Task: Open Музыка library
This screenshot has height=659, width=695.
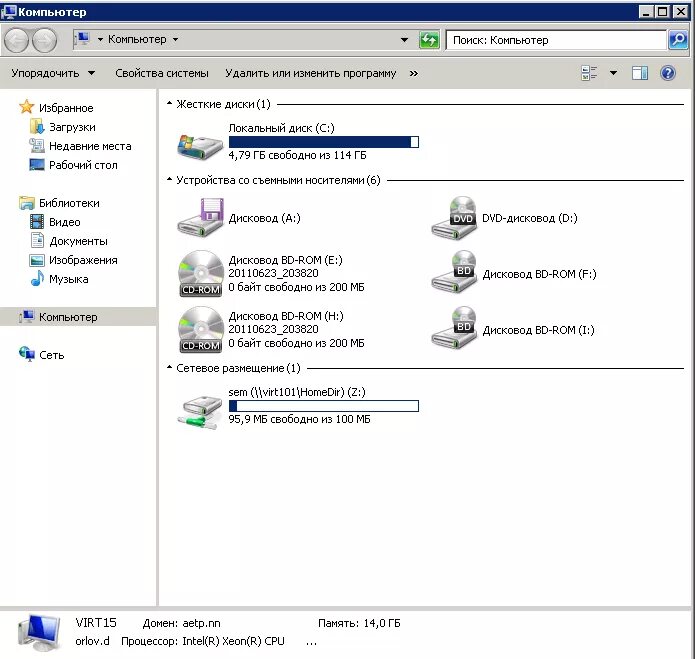Action: [x=69, y=279]
